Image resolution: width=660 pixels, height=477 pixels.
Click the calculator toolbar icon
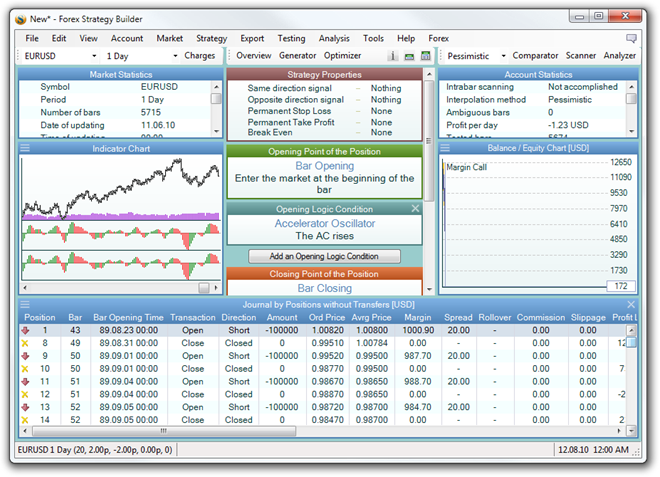pos(426,56)
